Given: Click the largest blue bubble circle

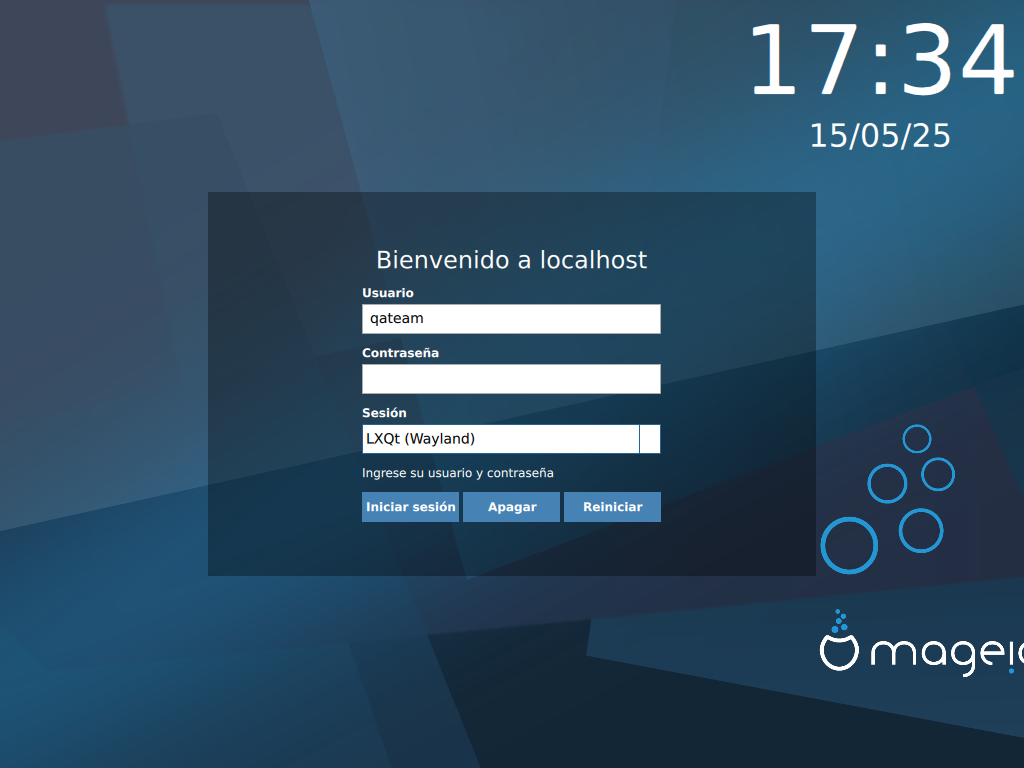Looking at the screenshot, I should point(849,545).
